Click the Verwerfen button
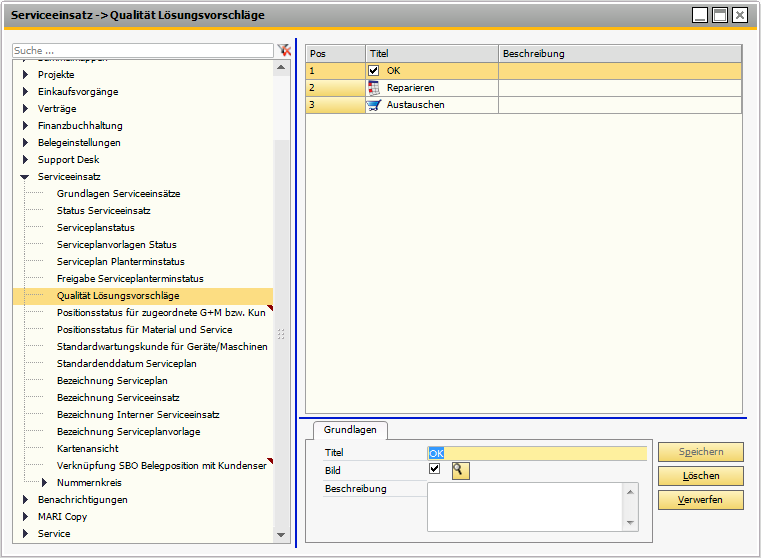 pyautogui.click(x=700, y=500)
